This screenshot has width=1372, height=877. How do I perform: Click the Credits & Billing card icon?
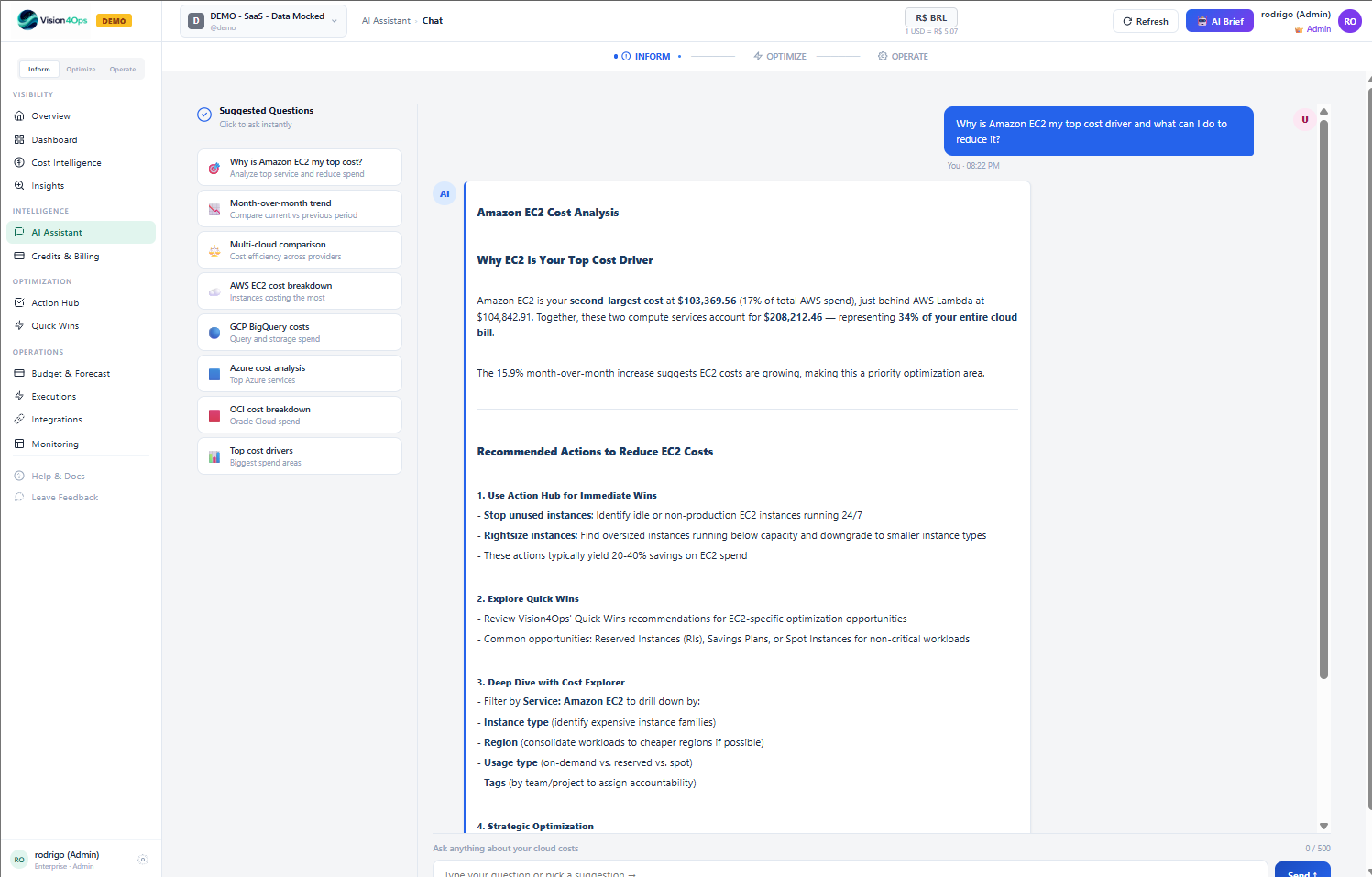[19, 256]
